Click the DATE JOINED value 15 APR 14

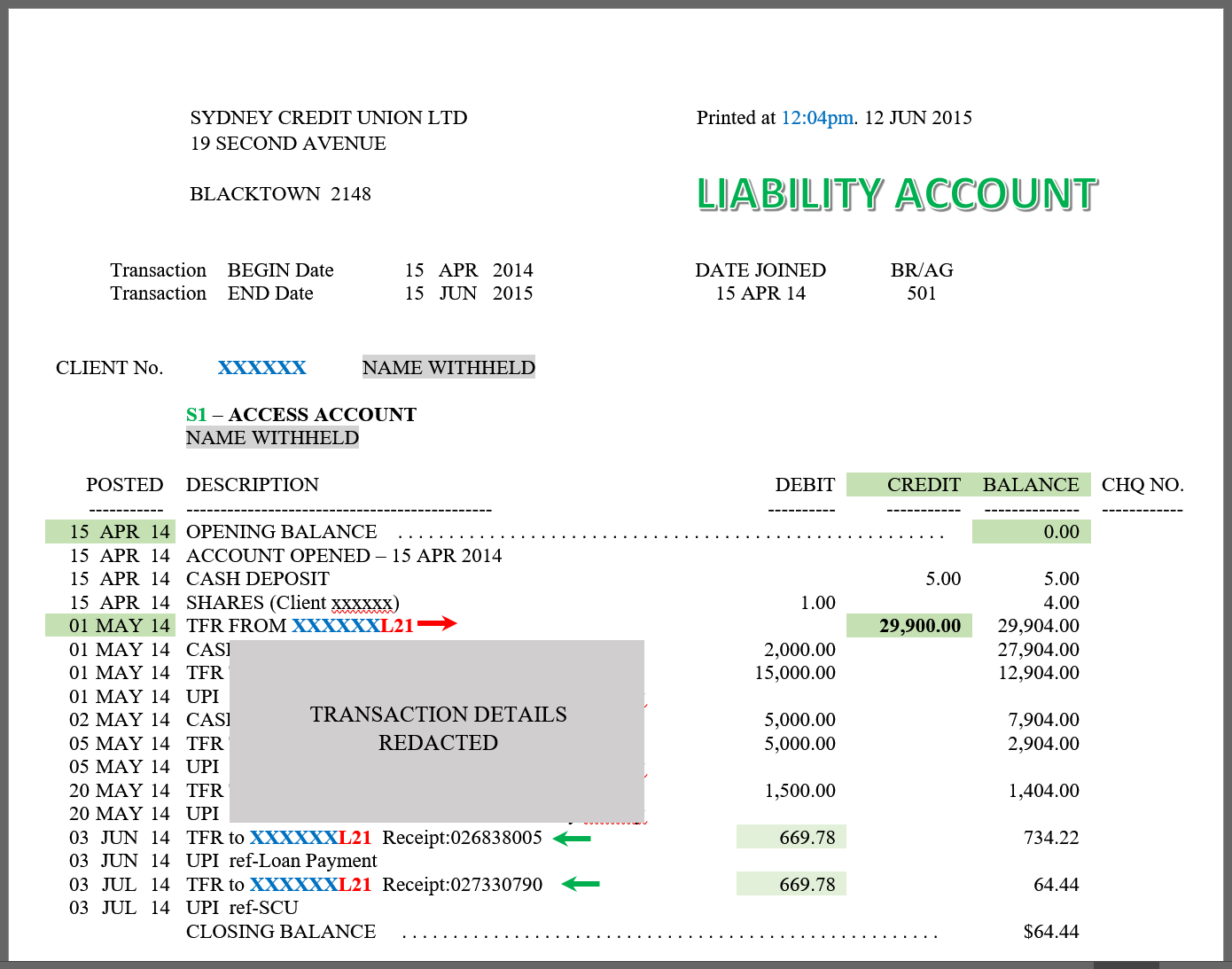click(x=760, y=293)
